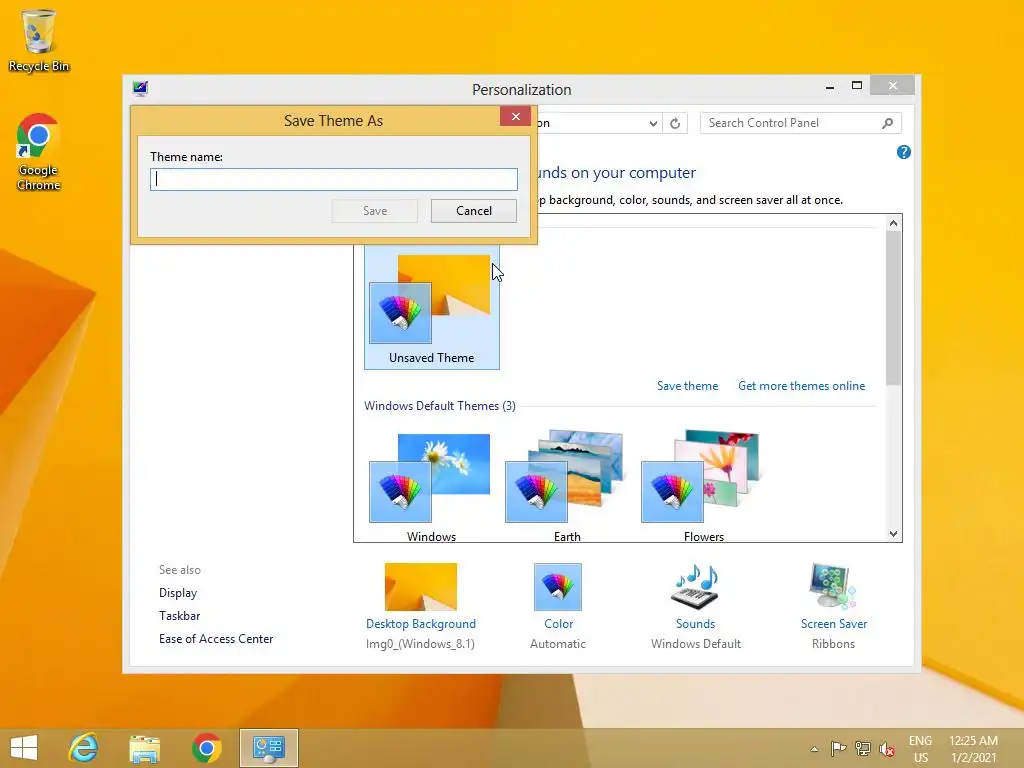This screenshot has height=768, width=1024.
Task: Click the Screen Saver link text
Action: coord(834,624)
